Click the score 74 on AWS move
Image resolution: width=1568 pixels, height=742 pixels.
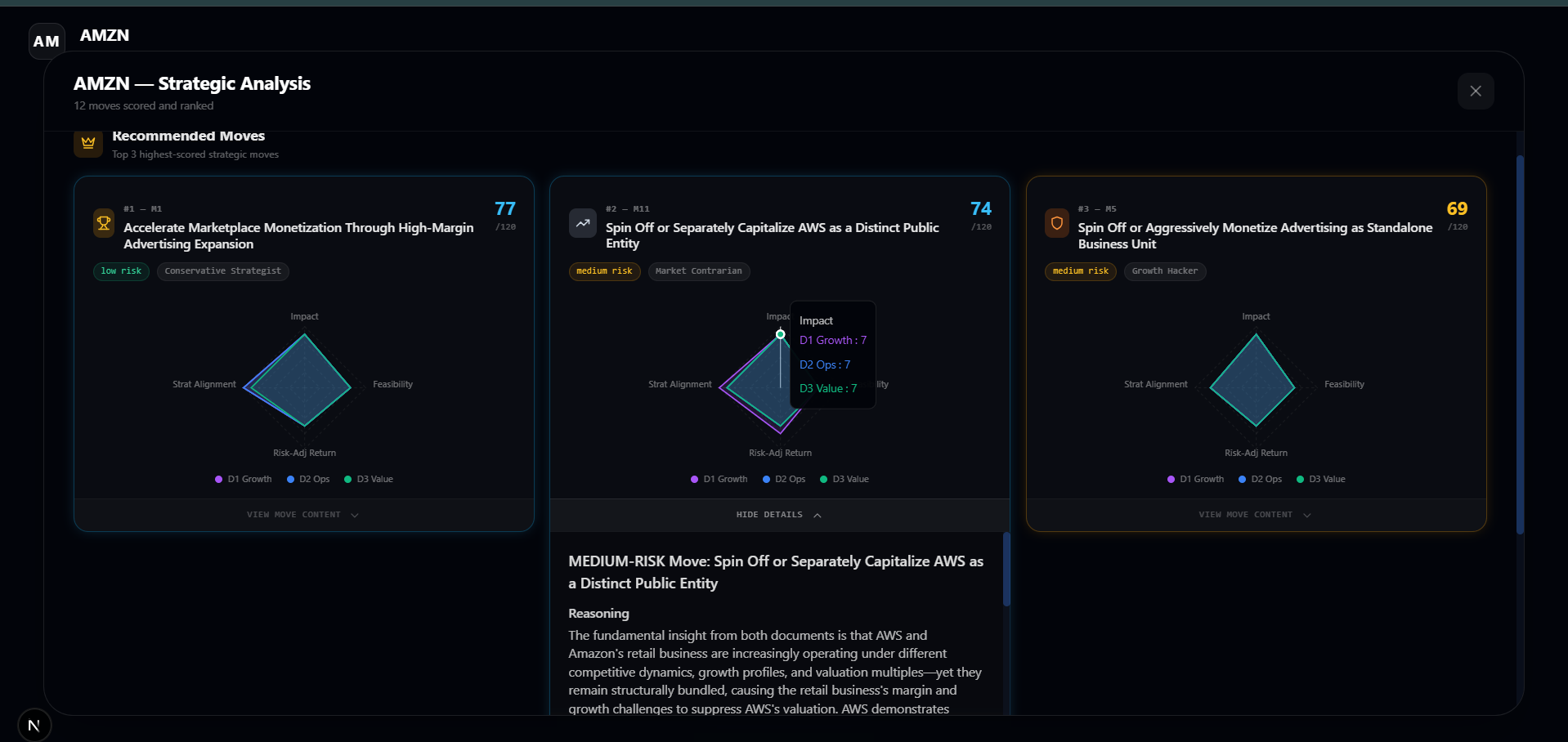pos(981,209)
